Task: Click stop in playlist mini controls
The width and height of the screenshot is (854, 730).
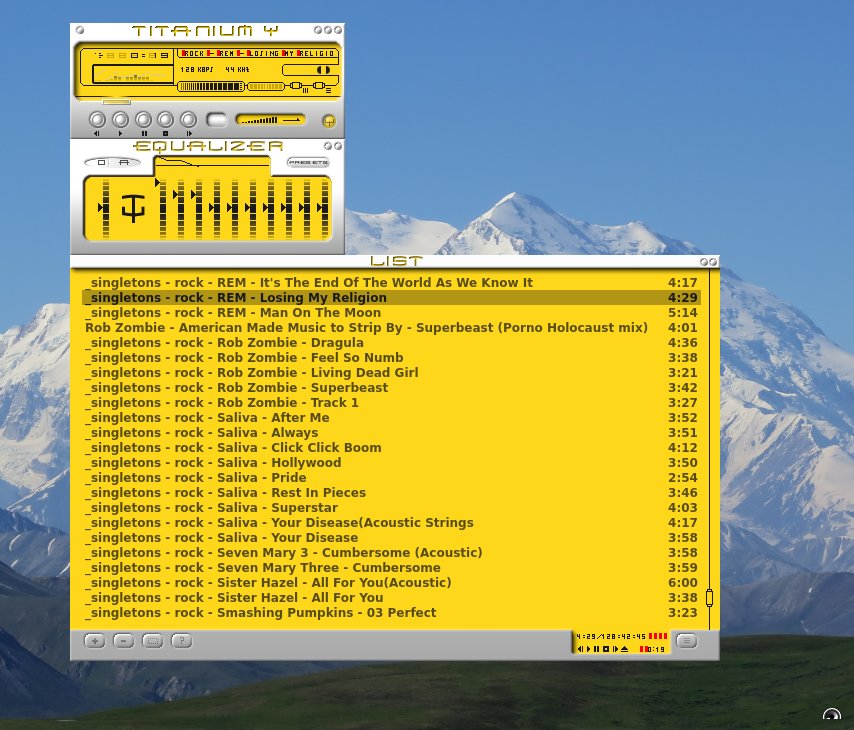Action: (606, 649)
